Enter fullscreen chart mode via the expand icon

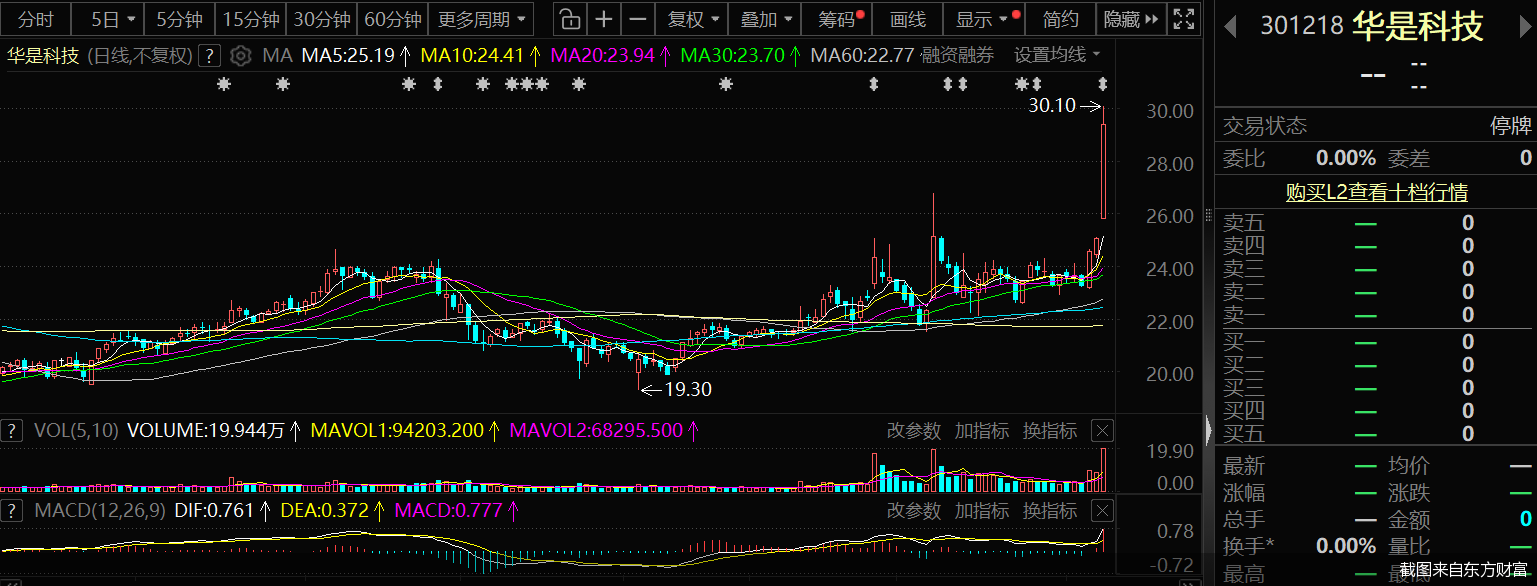coord(1183,19)
